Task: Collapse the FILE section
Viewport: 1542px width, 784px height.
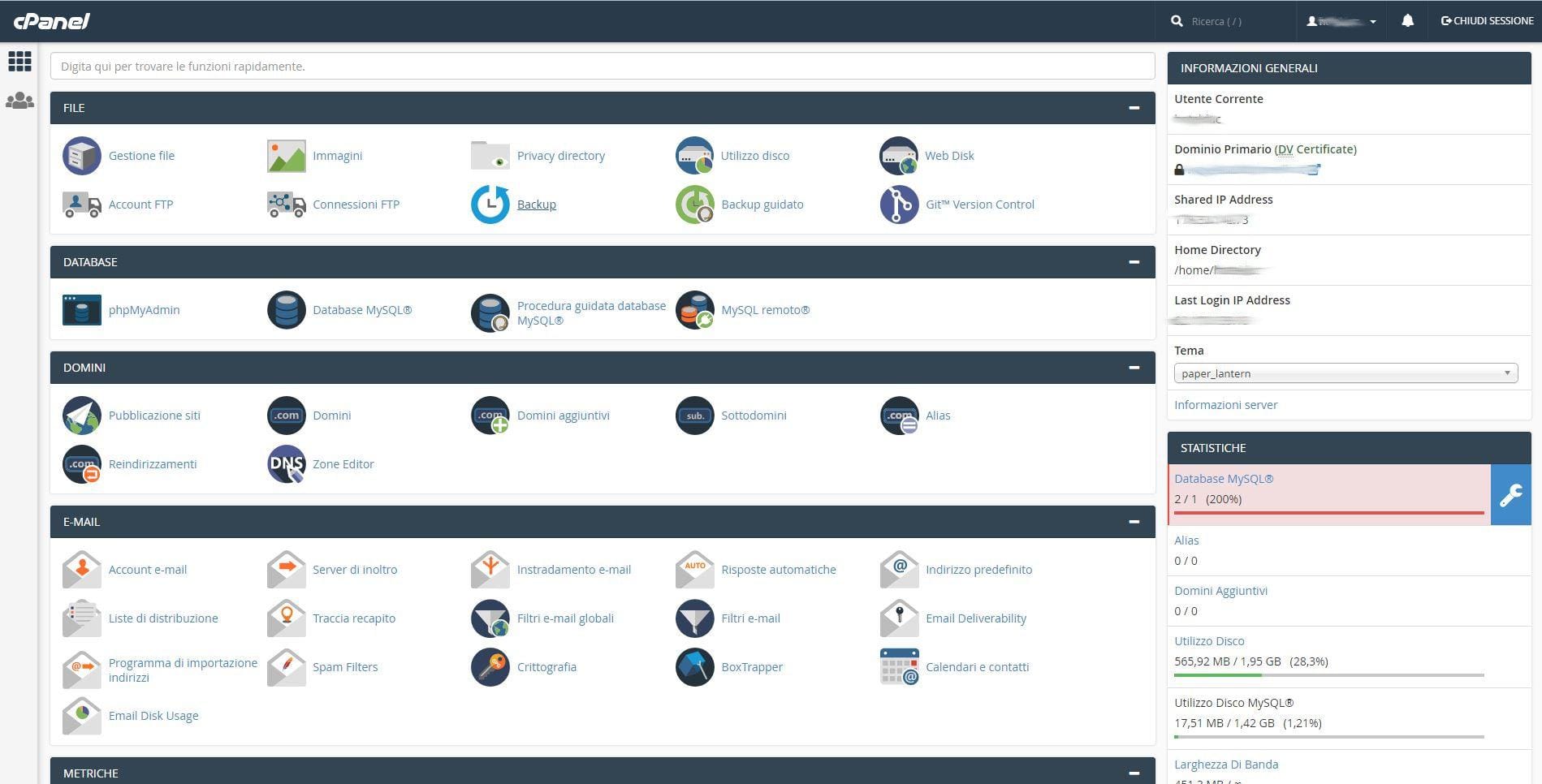Action: click(1134, 108)
